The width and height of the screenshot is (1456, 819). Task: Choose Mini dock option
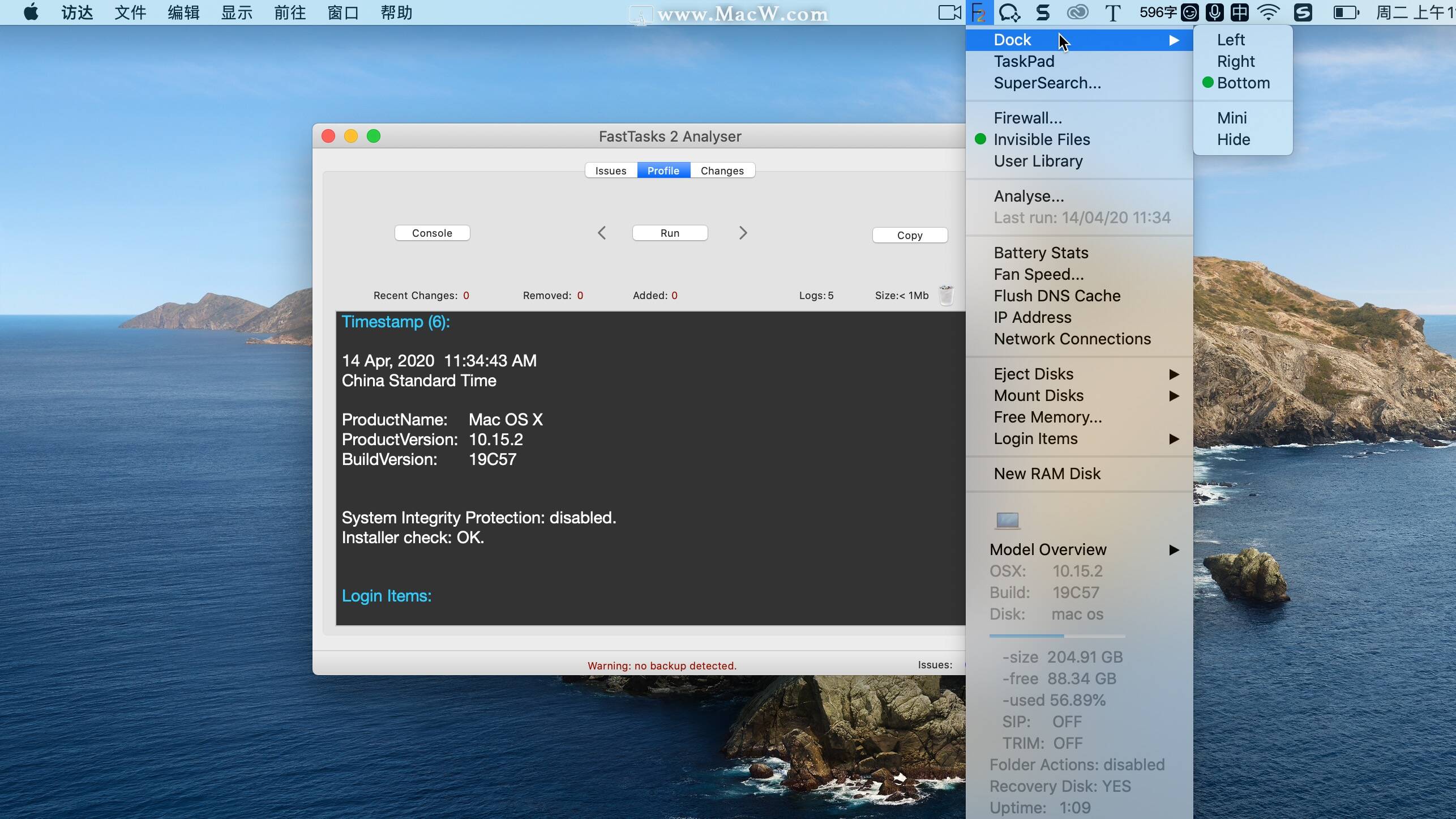click(x=1243, y=118)
